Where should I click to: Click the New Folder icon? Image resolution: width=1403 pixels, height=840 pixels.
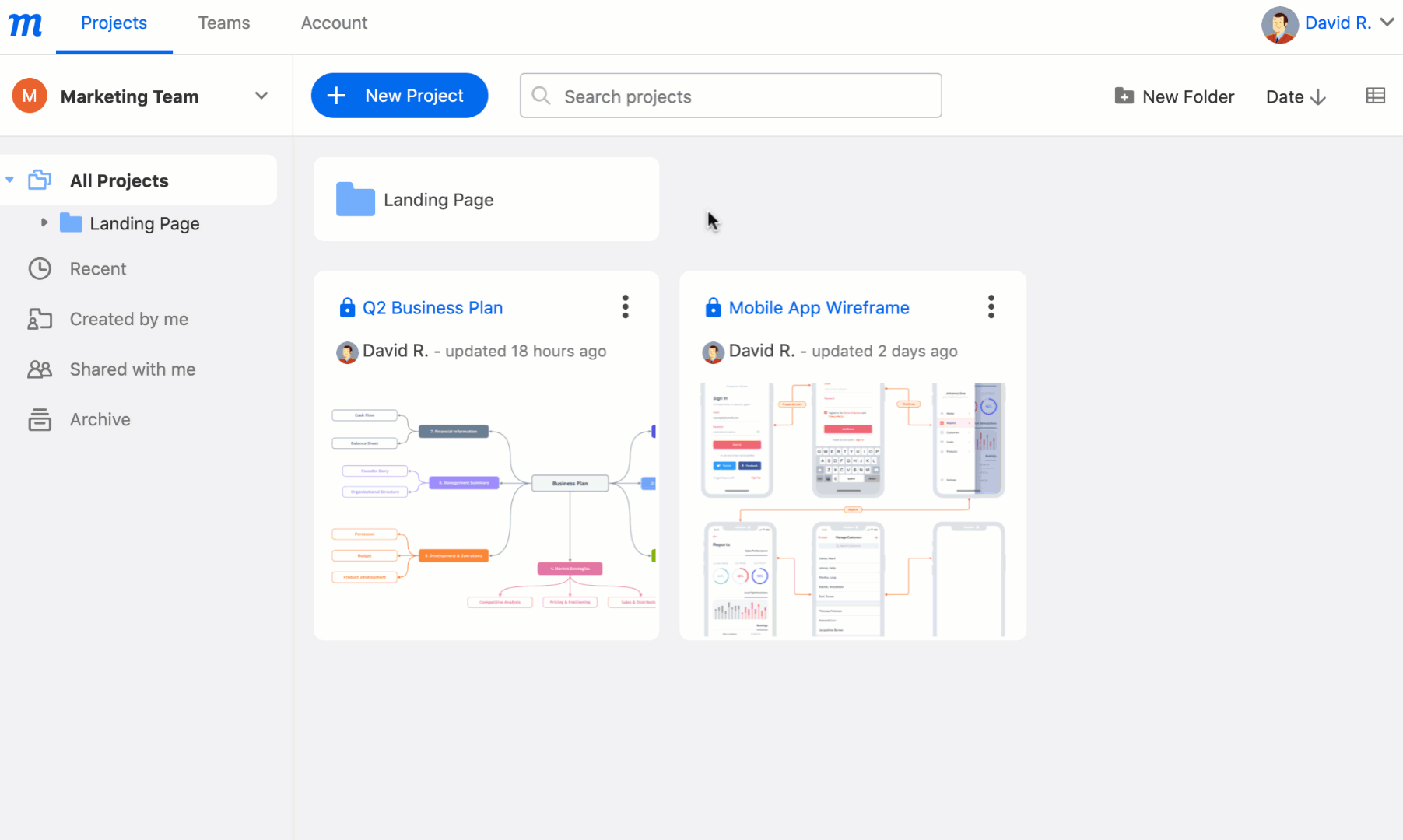tap(1124, 95)
